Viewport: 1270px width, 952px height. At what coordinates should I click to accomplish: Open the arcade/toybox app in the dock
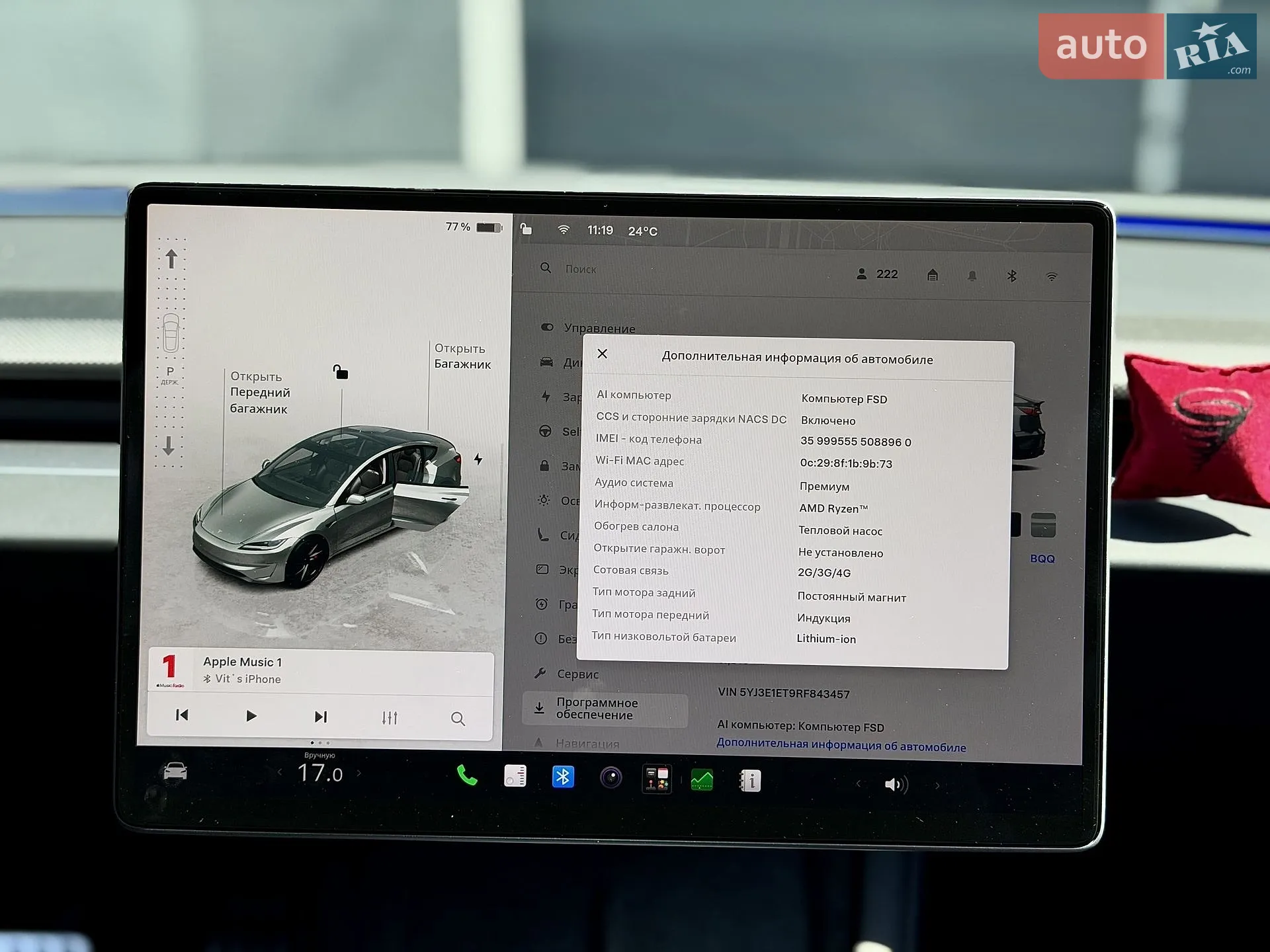click(657, 779)
